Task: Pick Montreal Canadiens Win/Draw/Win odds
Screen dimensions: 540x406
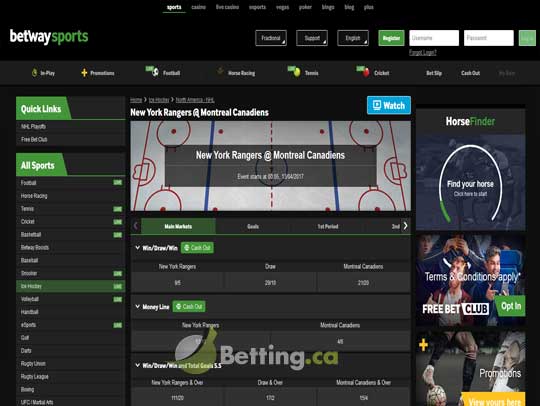Action: pyautogui.click(x=363, y=282)
